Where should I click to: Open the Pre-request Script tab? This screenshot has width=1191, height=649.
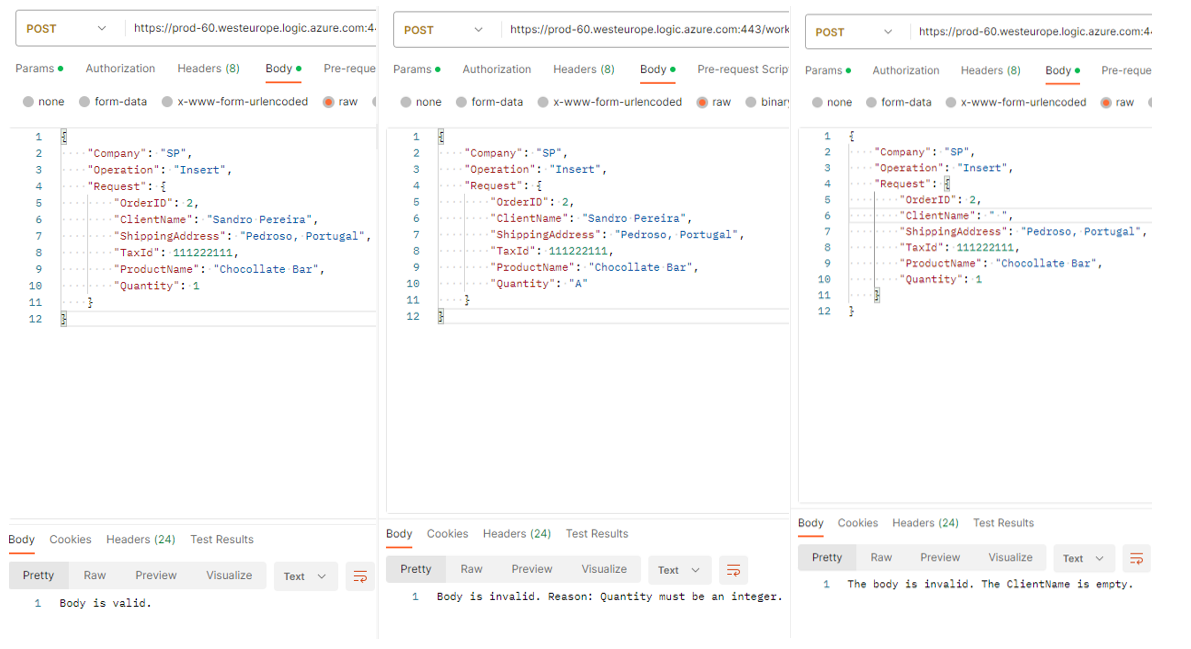[742, 69]
